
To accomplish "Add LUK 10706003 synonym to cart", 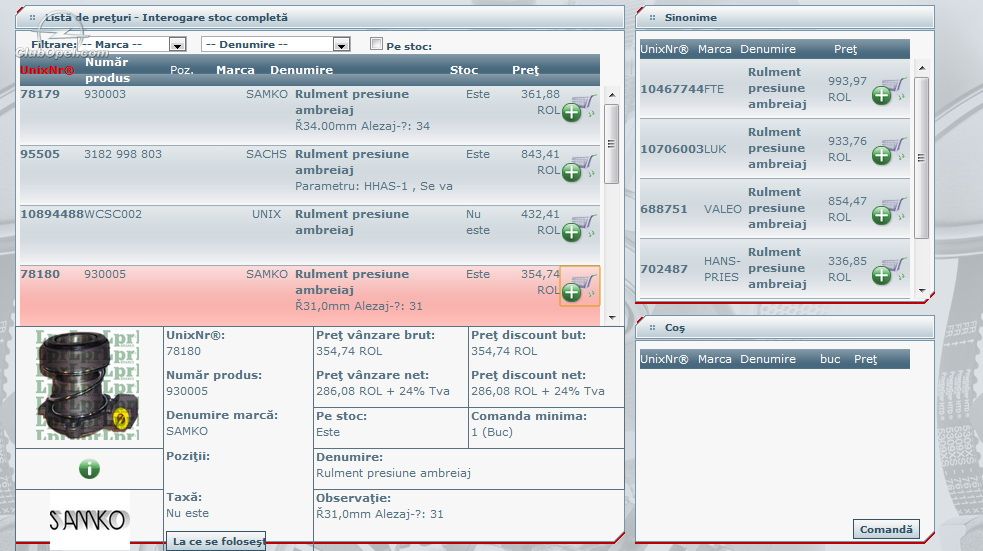I will pyautogui.click(x=889, y=151).
